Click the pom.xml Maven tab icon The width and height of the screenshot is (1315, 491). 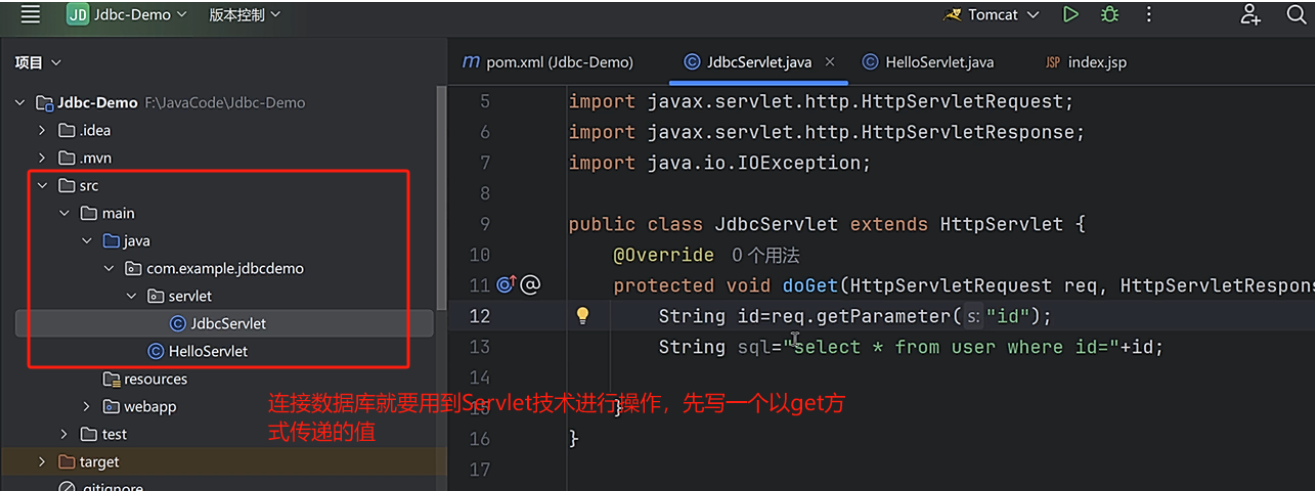coord(470,62)
